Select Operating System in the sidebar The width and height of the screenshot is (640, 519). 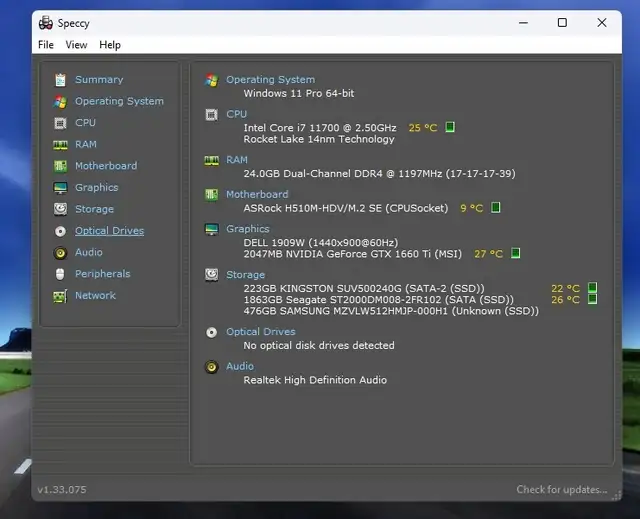tap(119, 101)
